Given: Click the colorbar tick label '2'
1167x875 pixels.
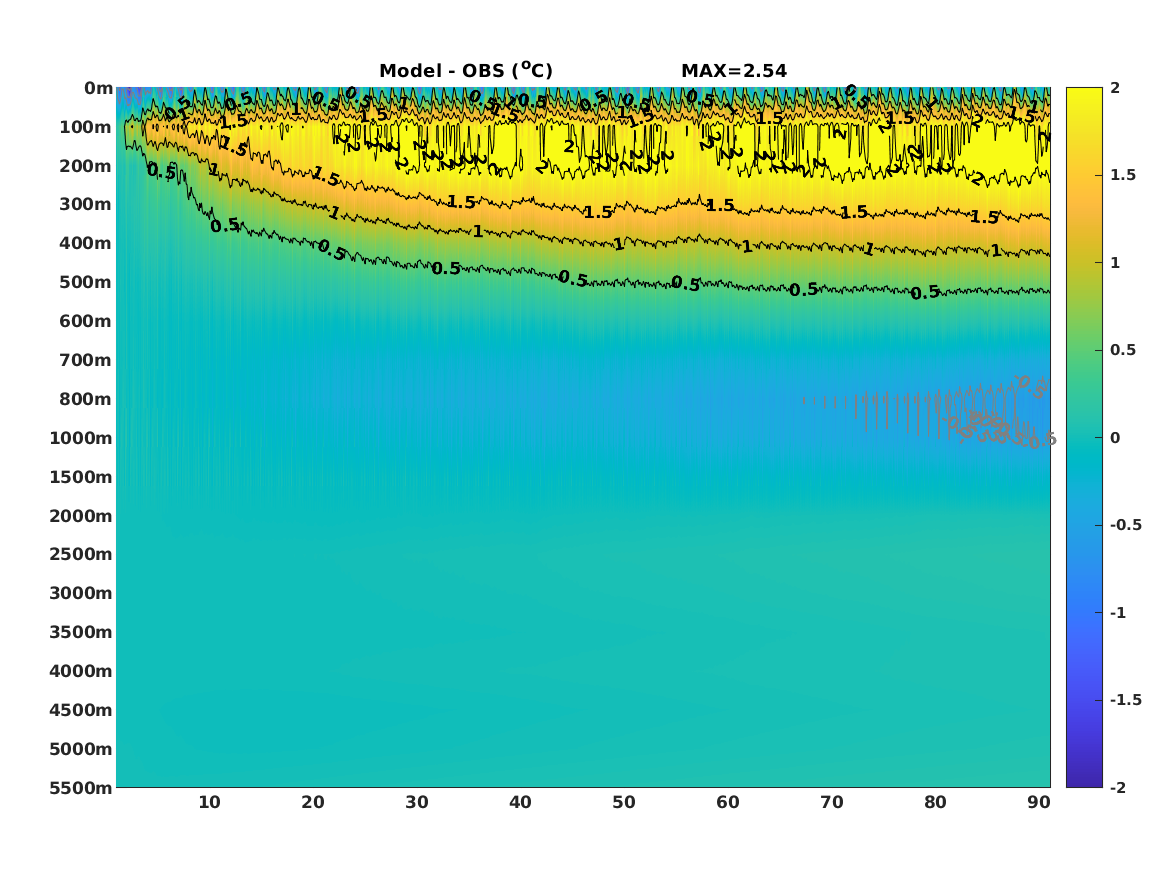Looking at the screenshot, I should tap(1115, 88).
